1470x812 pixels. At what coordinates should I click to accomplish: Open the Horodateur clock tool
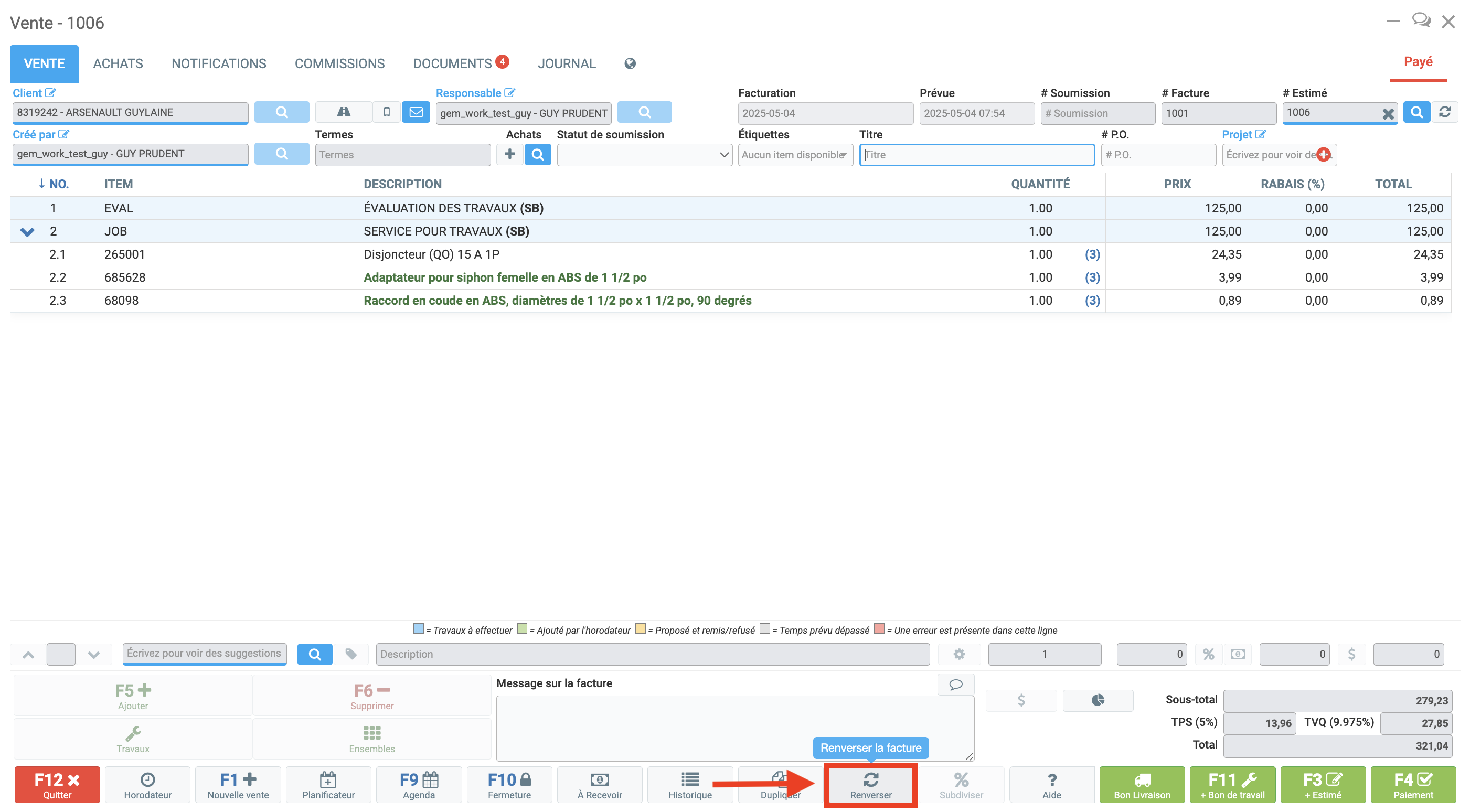(147, 785)
